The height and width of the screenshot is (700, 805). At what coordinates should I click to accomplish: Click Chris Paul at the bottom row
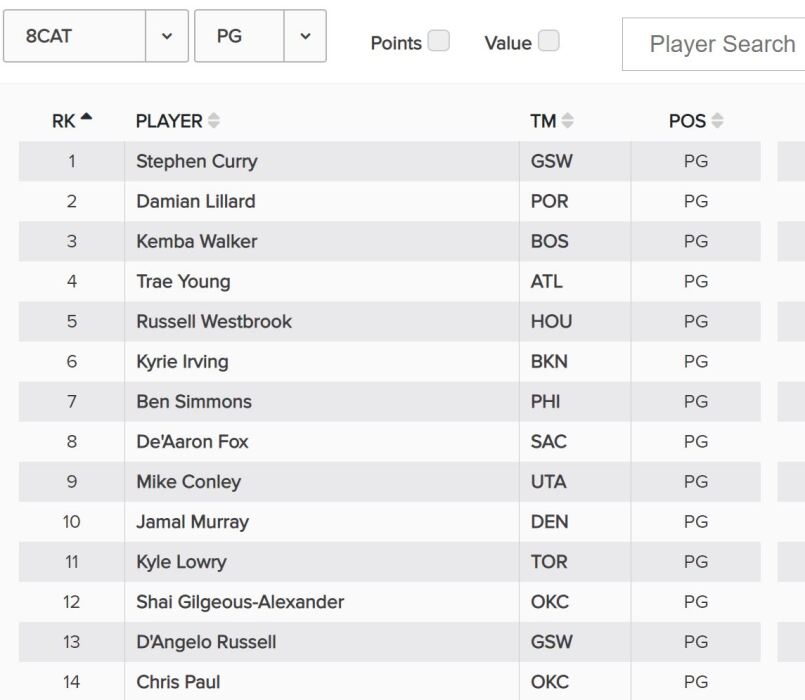coord(177,681)
